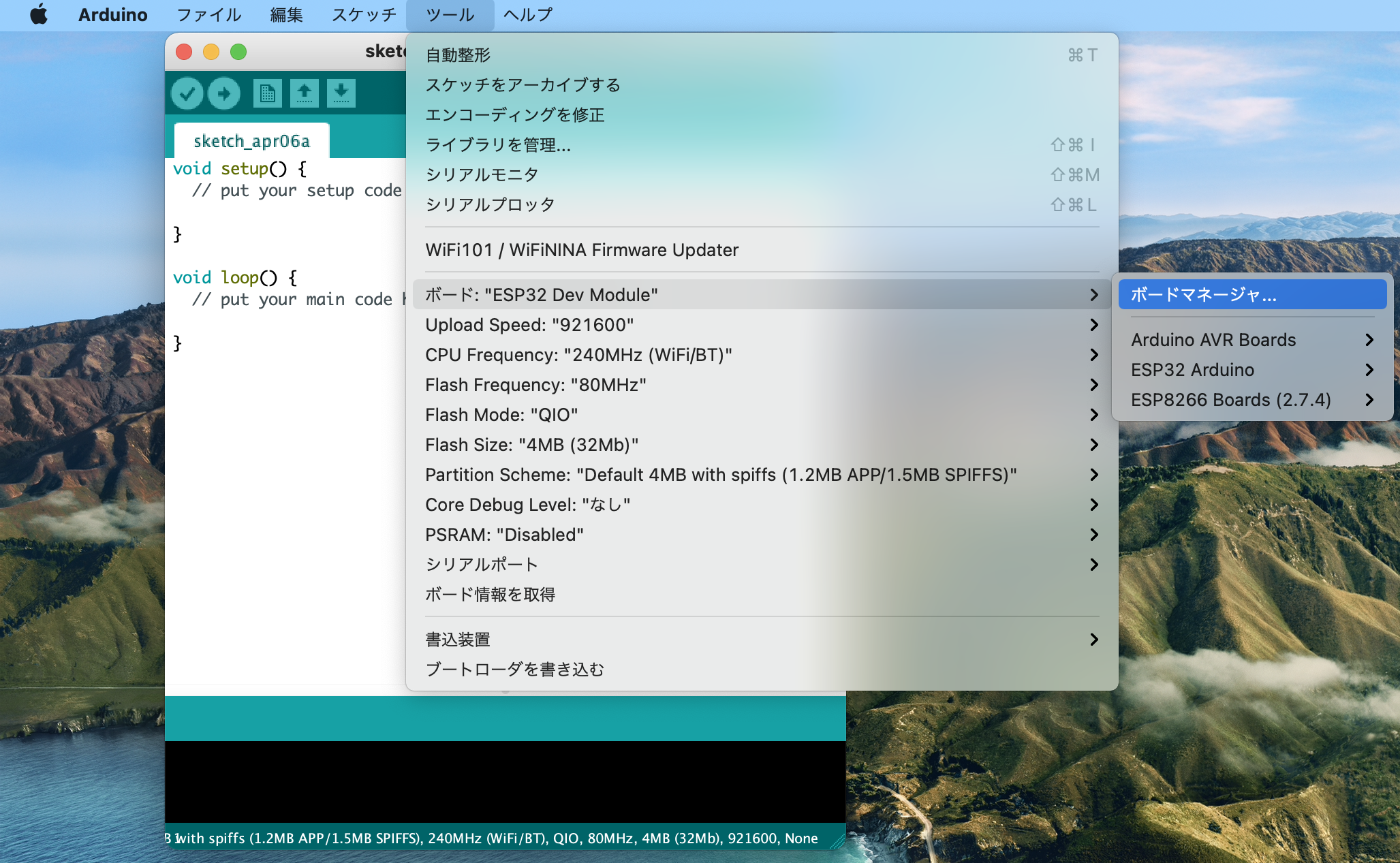This screenshot has width=1400, height=863.
Task: Choose エンコーディングを修正
Action: [762, 114]
